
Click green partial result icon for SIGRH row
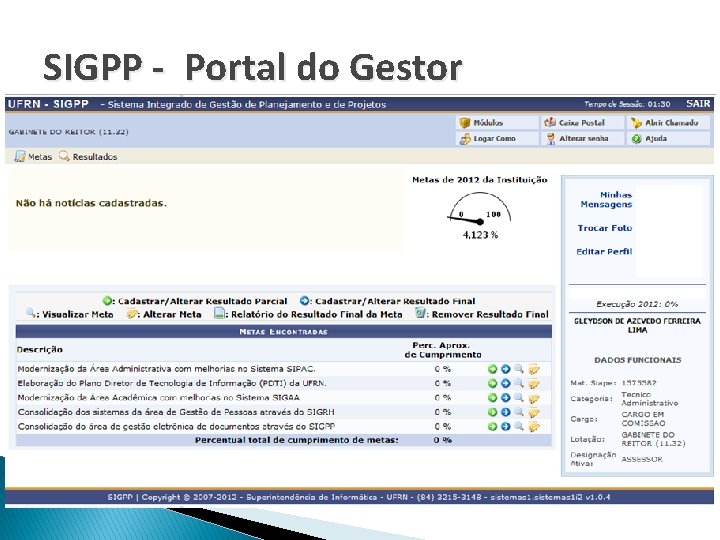pos(492,412)
